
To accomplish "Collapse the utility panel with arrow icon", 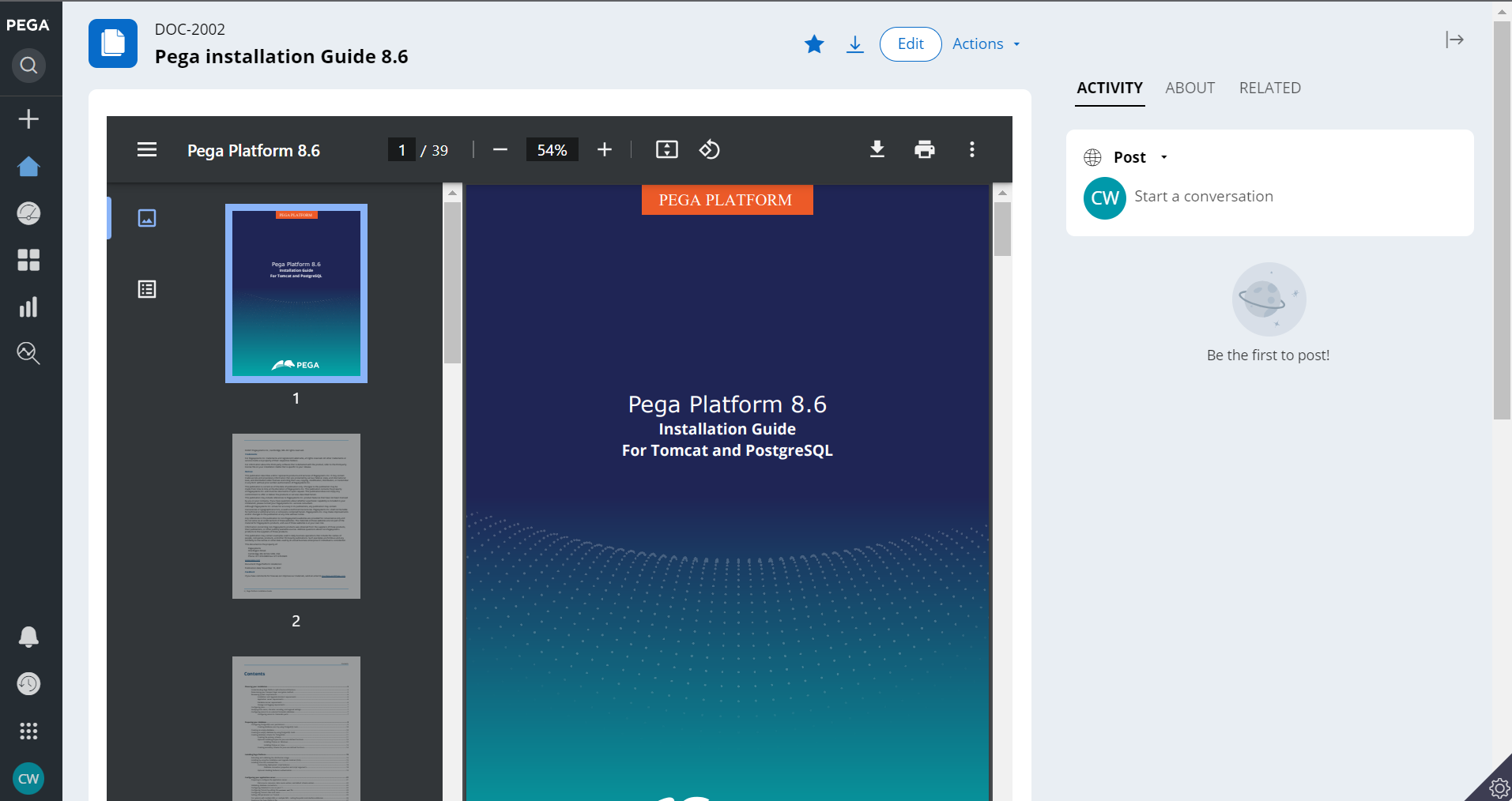I will click(1454, 39).
